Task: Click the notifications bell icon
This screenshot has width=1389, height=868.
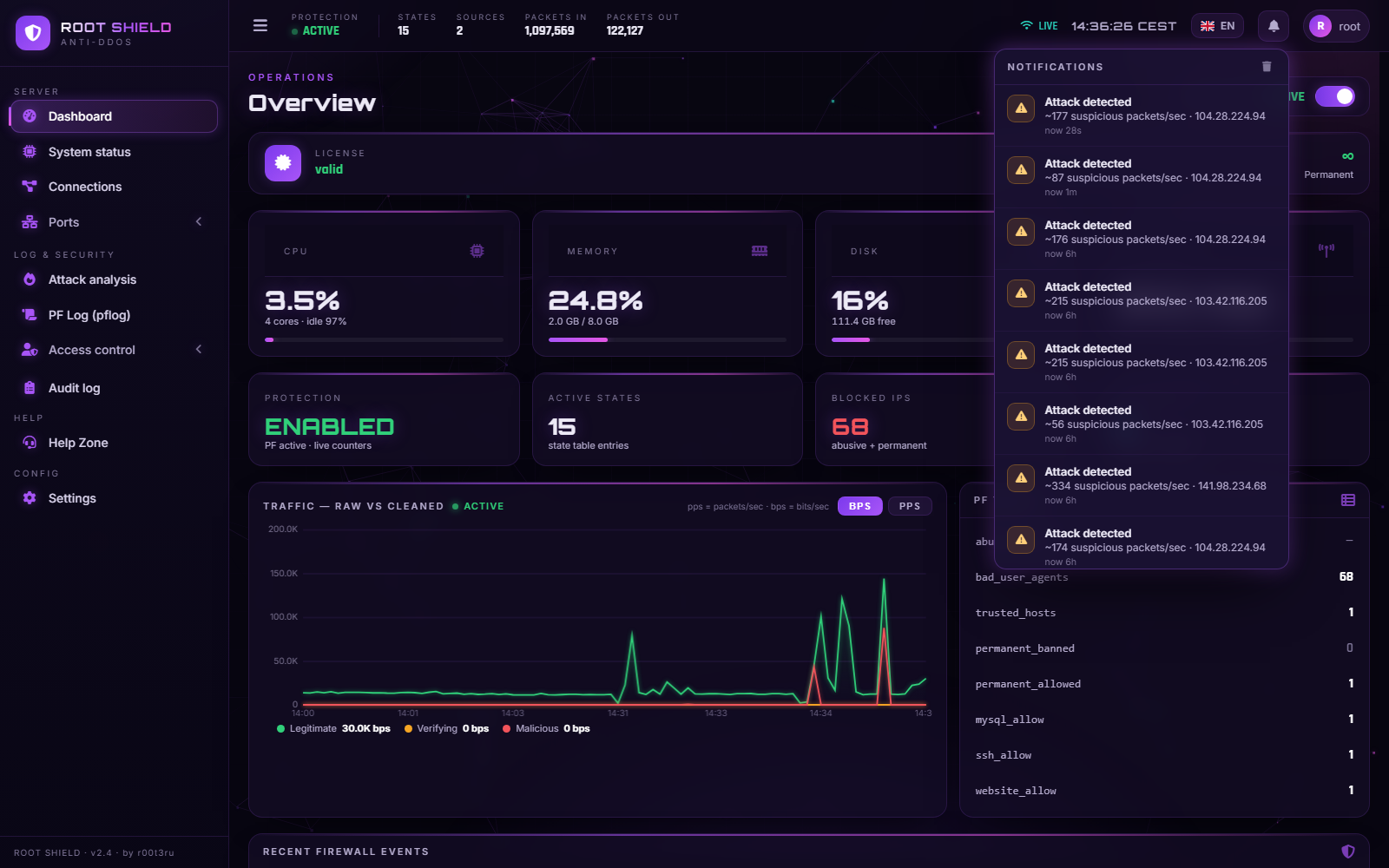Action: (x=1274, y=26)
